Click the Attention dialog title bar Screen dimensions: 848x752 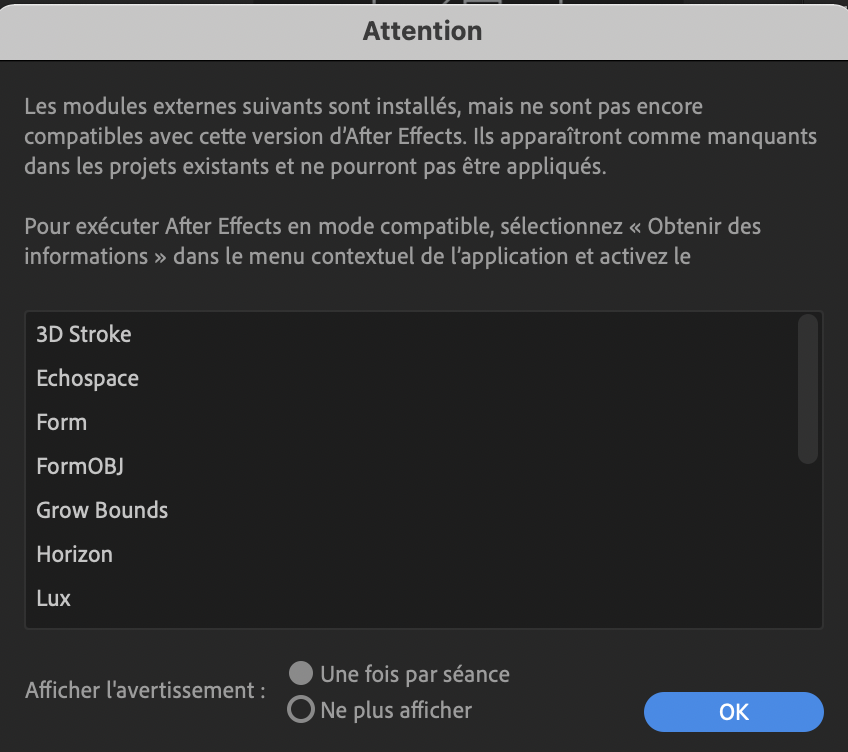click(x=423, y=31)
